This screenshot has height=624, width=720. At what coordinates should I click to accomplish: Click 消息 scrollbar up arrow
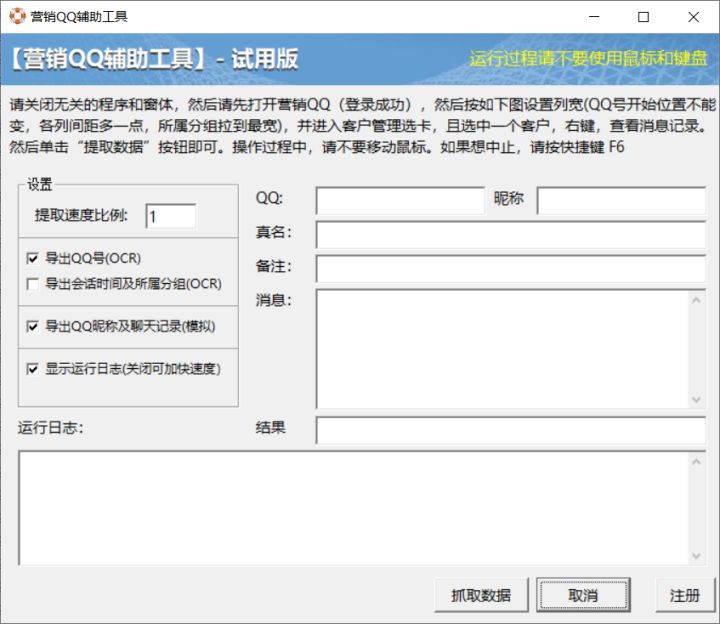point(697,300)
